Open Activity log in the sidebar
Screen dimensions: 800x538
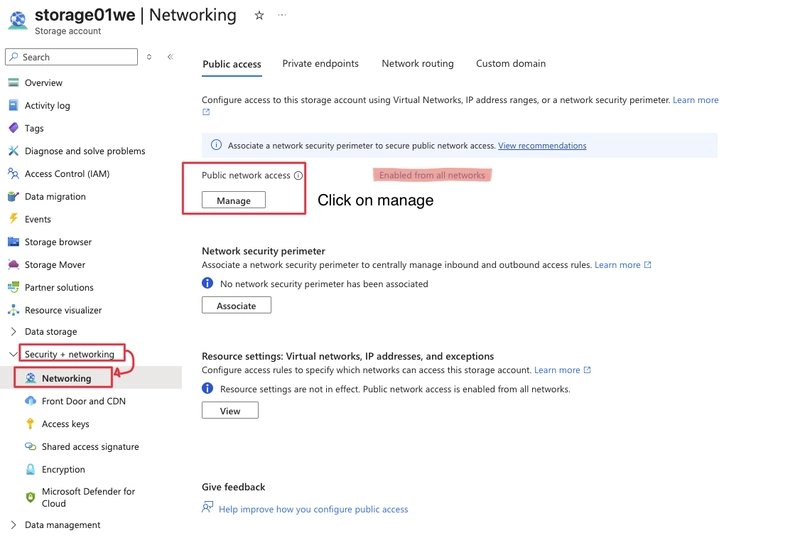pyautogui.click(x=47, y=106)
